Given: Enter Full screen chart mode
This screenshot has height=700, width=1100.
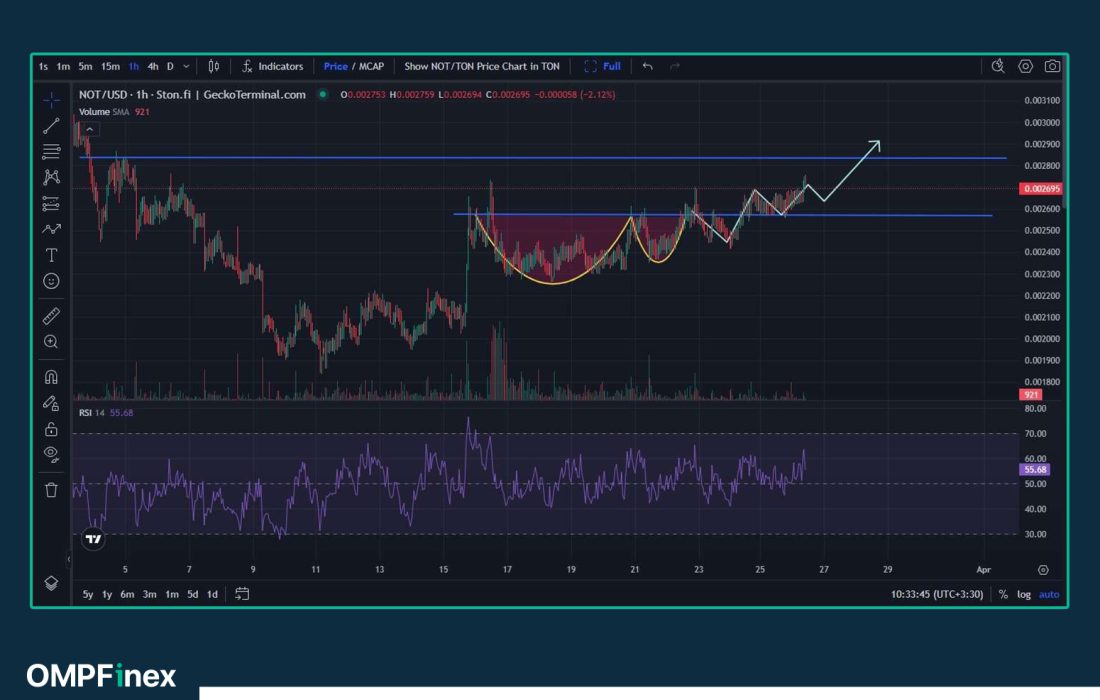Looking at the screenshot, I should (x=602, y=66).
